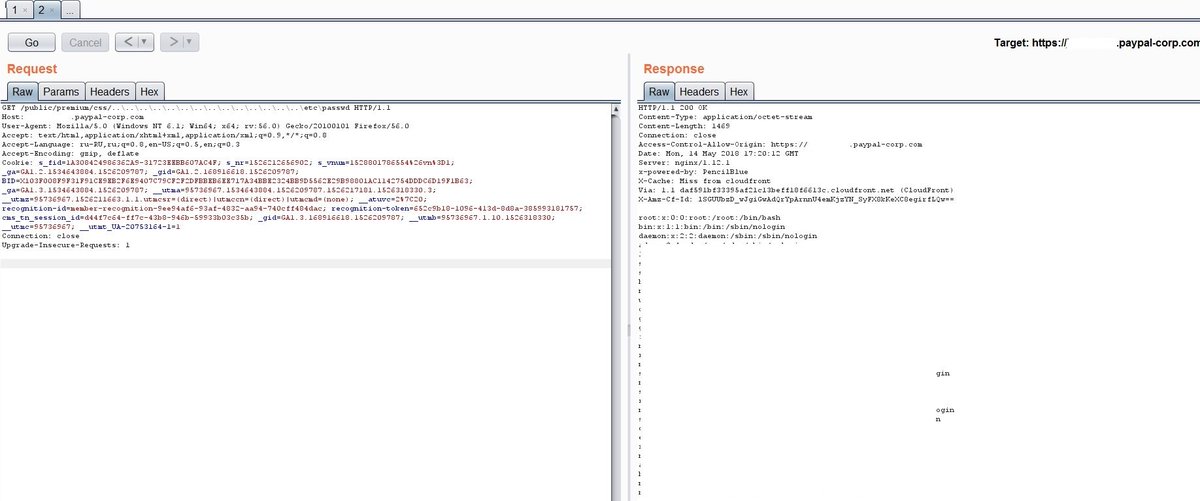Open the '...' new tab

click(72, 9)
